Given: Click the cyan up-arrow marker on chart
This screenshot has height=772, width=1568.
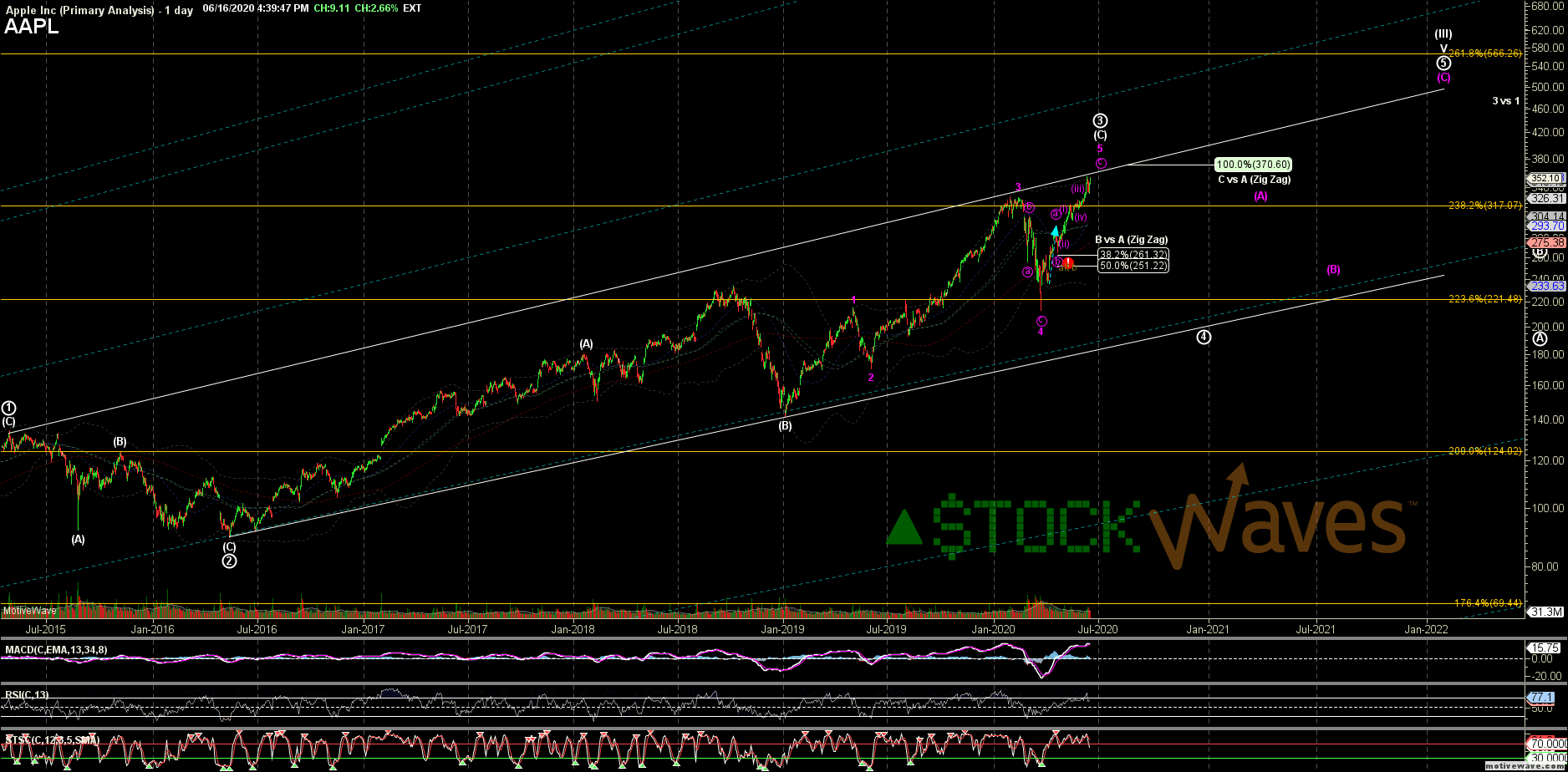Looking at the screenshot, I should pyautogui.click(x=1056, y=231).
